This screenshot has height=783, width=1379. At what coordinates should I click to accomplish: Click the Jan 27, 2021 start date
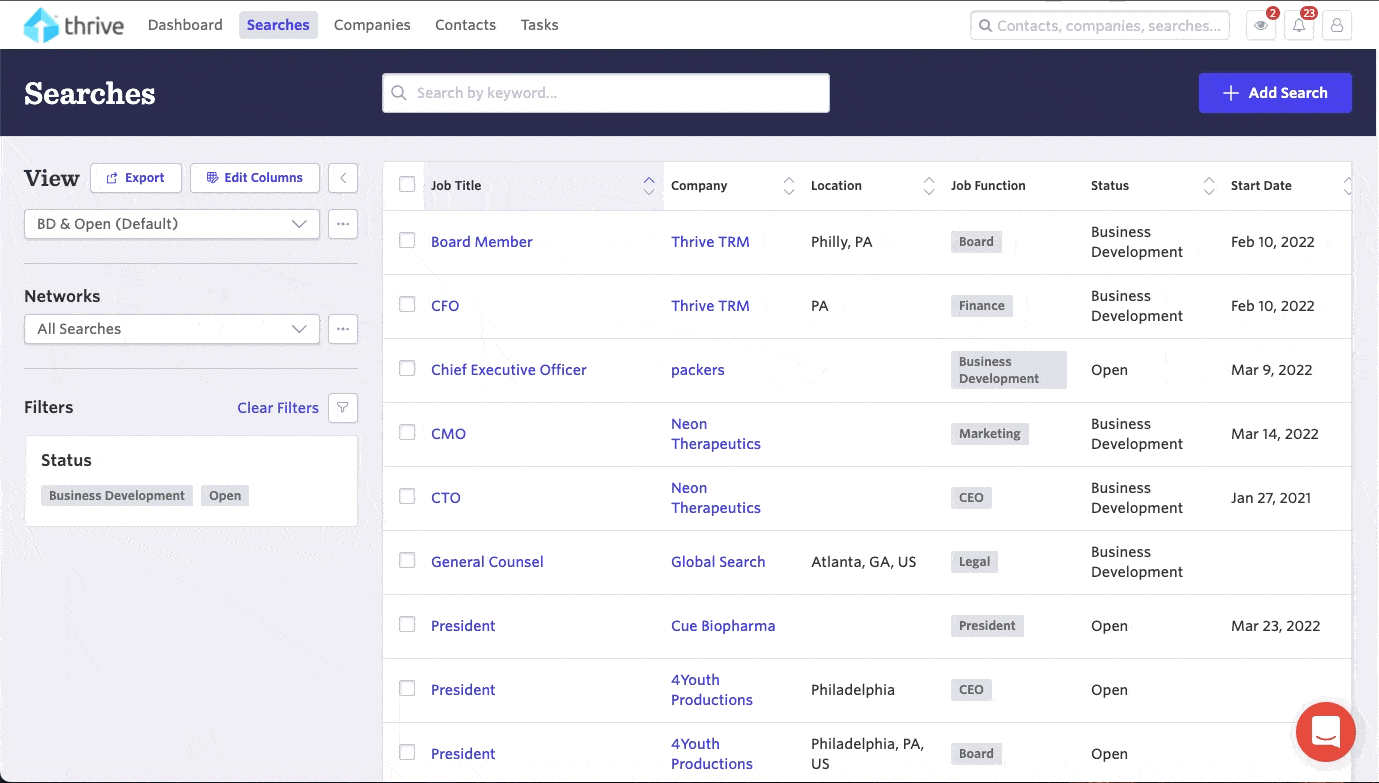1271,498
